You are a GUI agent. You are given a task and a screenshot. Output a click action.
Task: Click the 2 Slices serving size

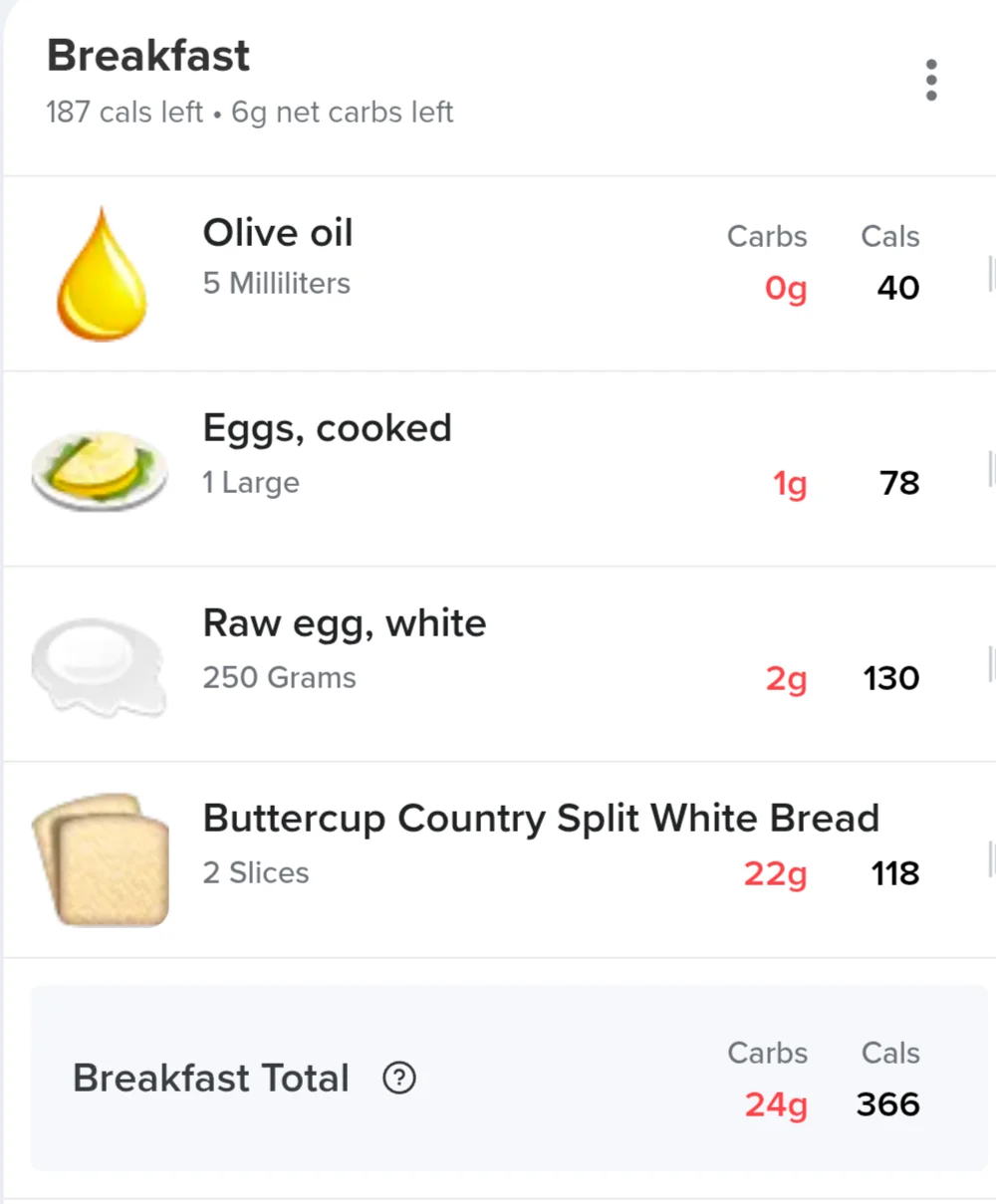coord(256,872)
